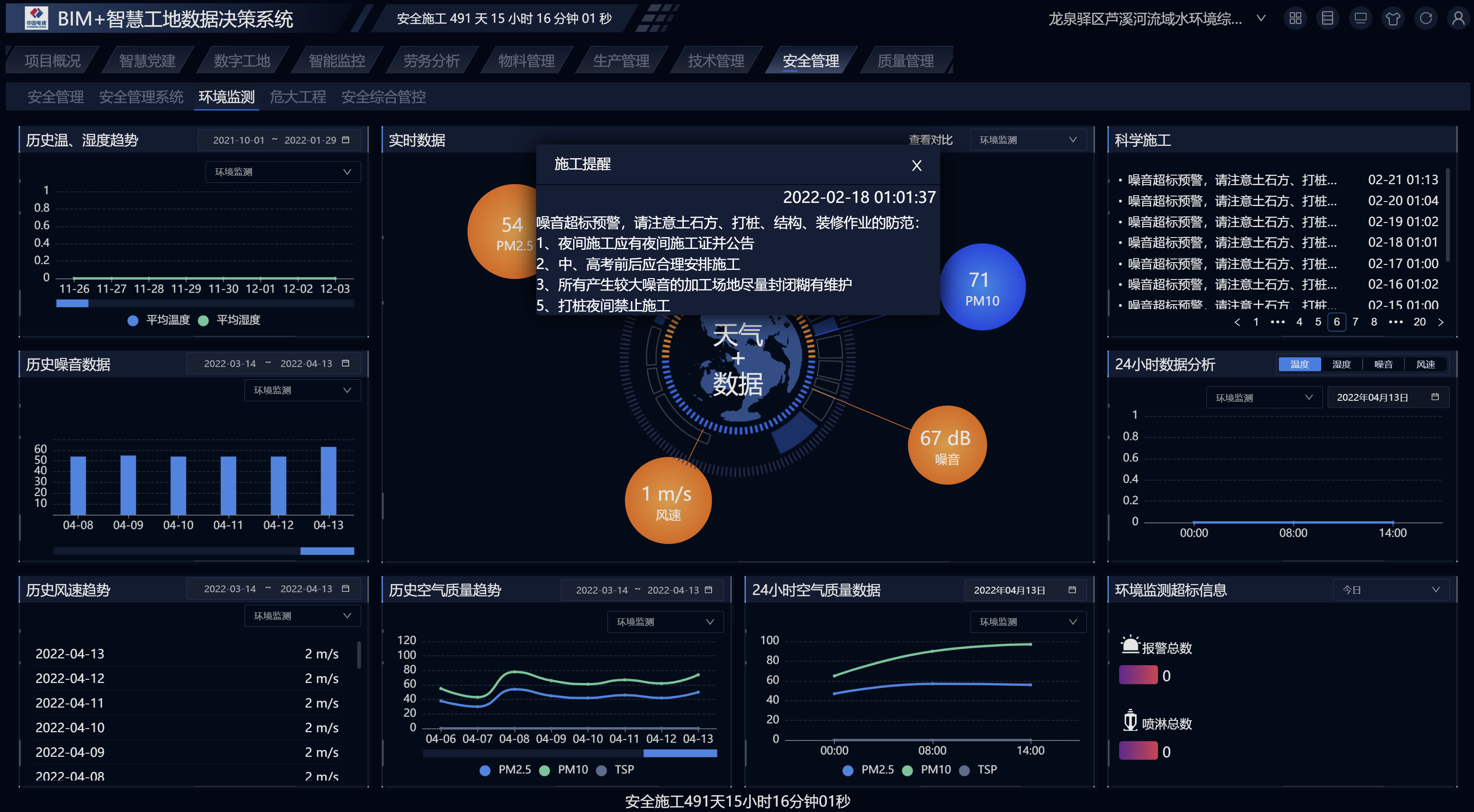
Task: Click the refresh icon in header
Action: click(1425, 18)
